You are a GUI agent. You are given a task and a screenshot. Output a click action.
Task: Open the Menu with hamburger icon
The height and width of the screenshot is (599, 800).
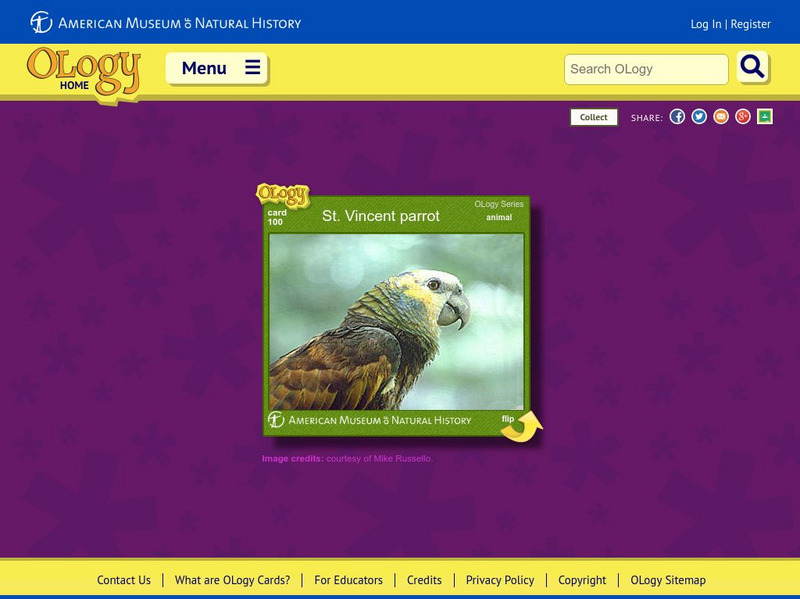pos(217,68)
